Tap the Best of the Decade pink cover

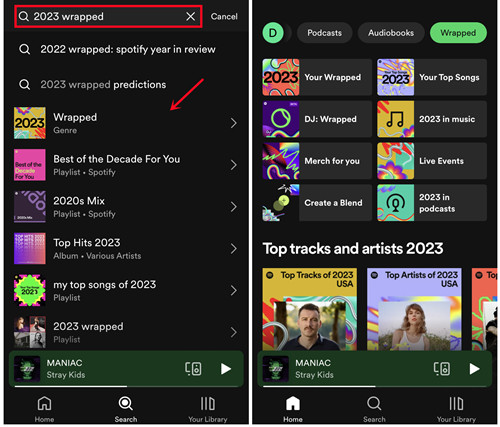coord(30,165)
